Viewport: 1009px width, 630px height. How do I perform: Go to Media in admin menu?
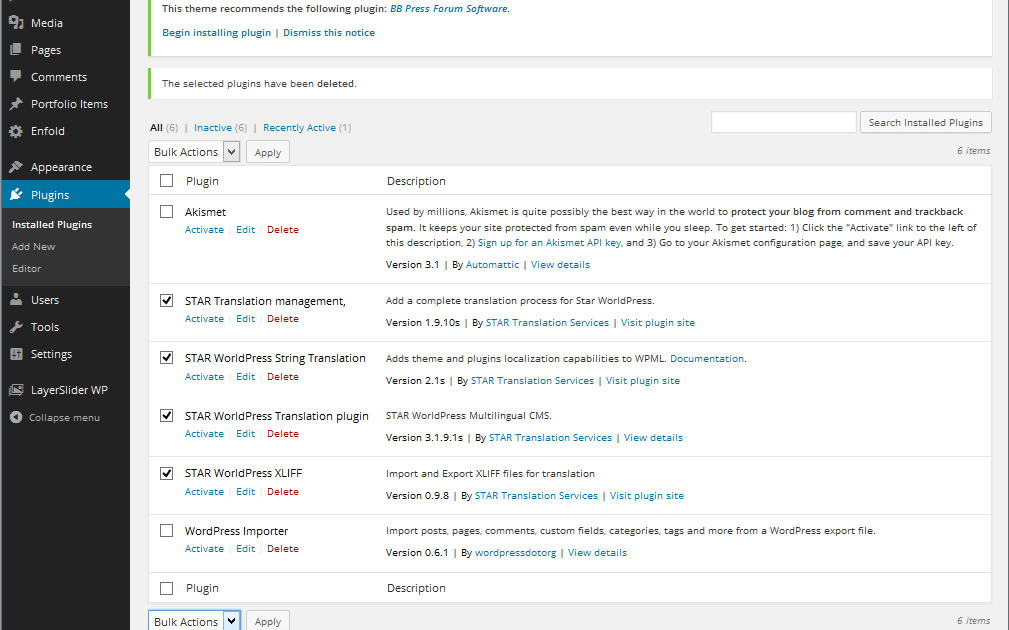pyautogui.click(x=47, y=23)
